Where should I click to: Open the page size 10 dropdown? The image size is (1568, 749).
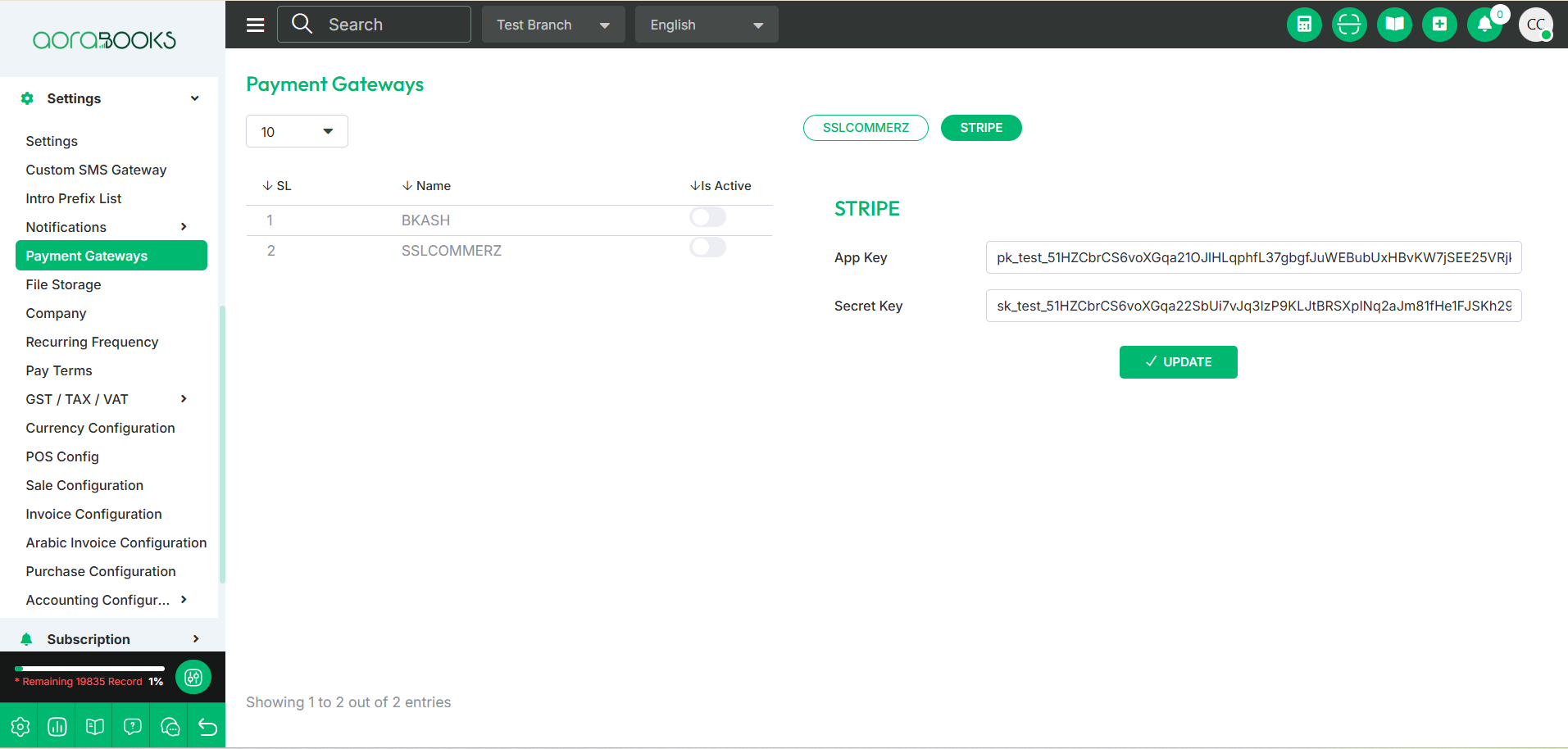[x=297, y=131]
